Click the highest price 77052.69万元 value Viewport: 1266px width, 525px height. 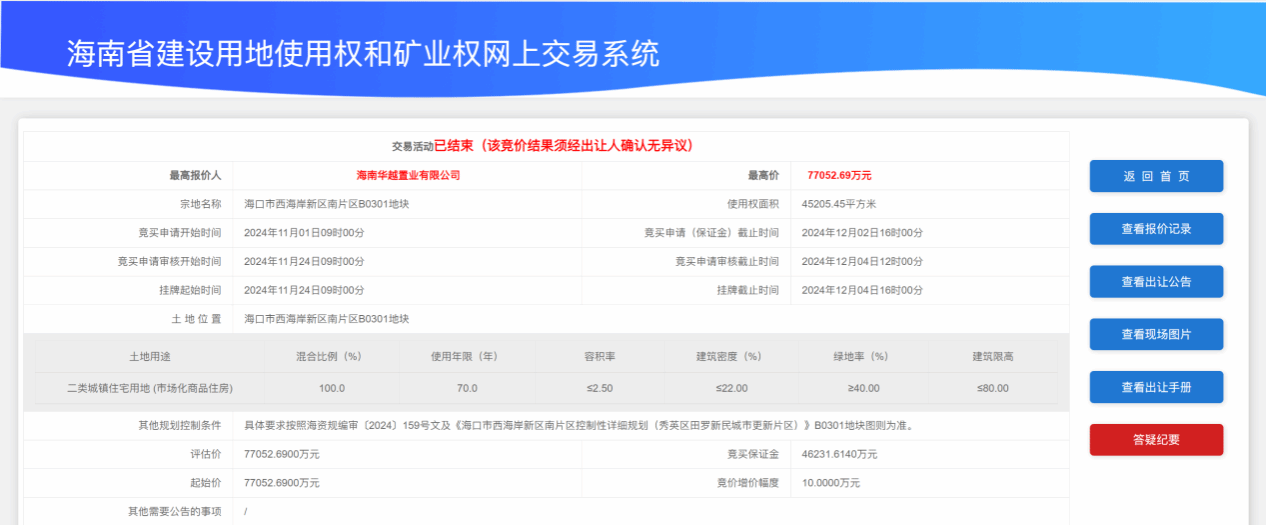[x=839, y=175]
